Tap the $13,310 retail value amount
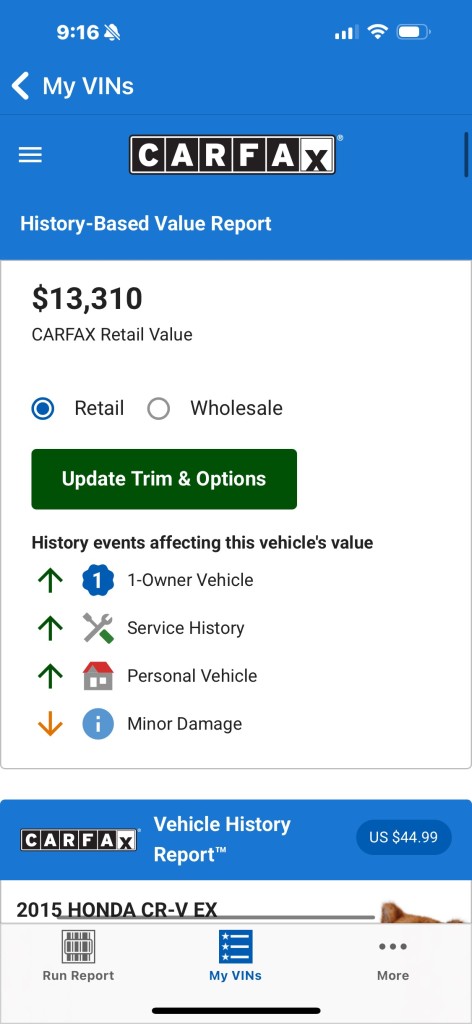472x1024 pixels. click(87, 298)
